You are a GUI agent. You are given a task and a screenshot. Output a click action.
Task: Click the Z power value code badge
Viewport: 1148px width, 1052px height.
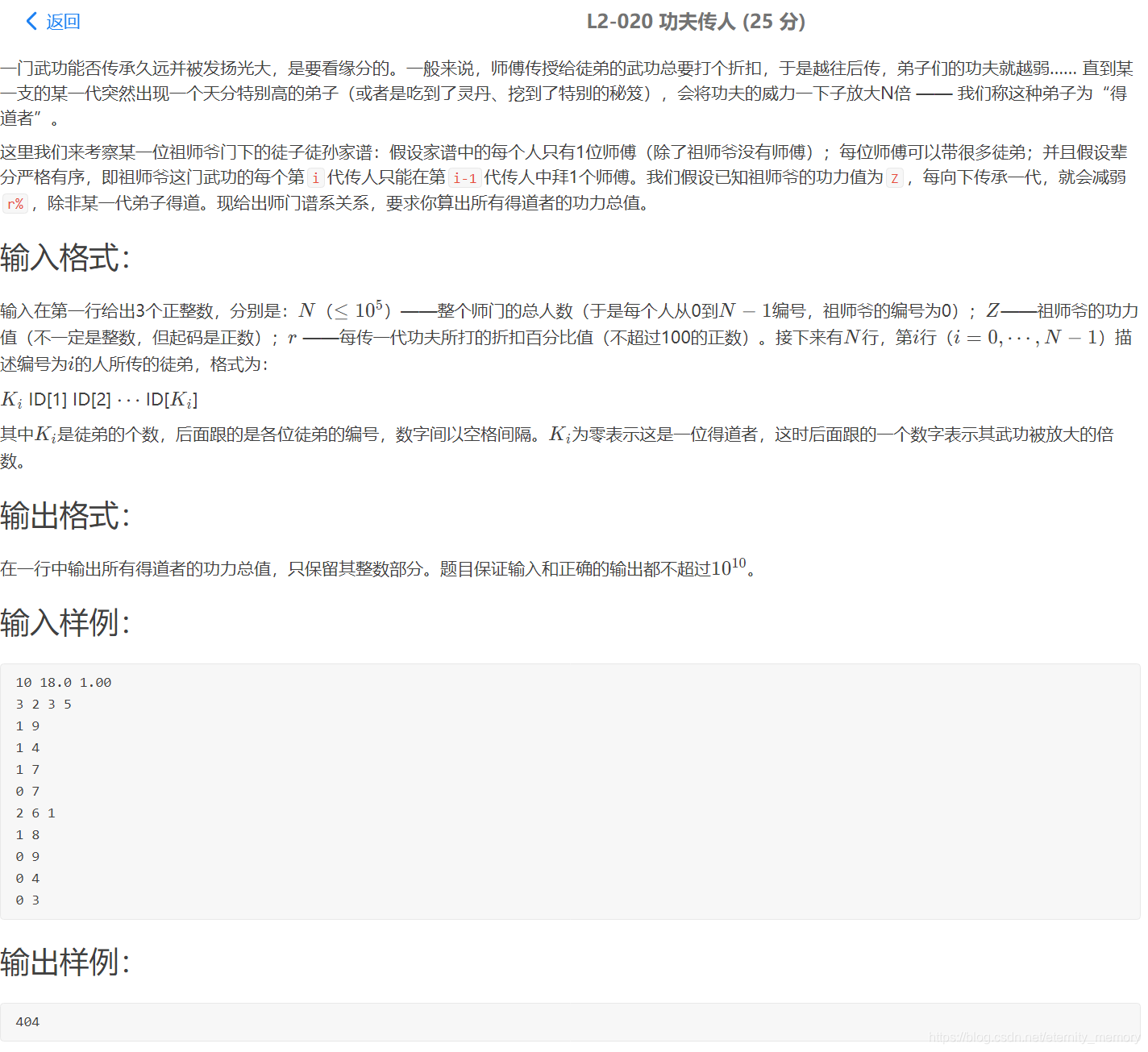[x=895, y=178]
